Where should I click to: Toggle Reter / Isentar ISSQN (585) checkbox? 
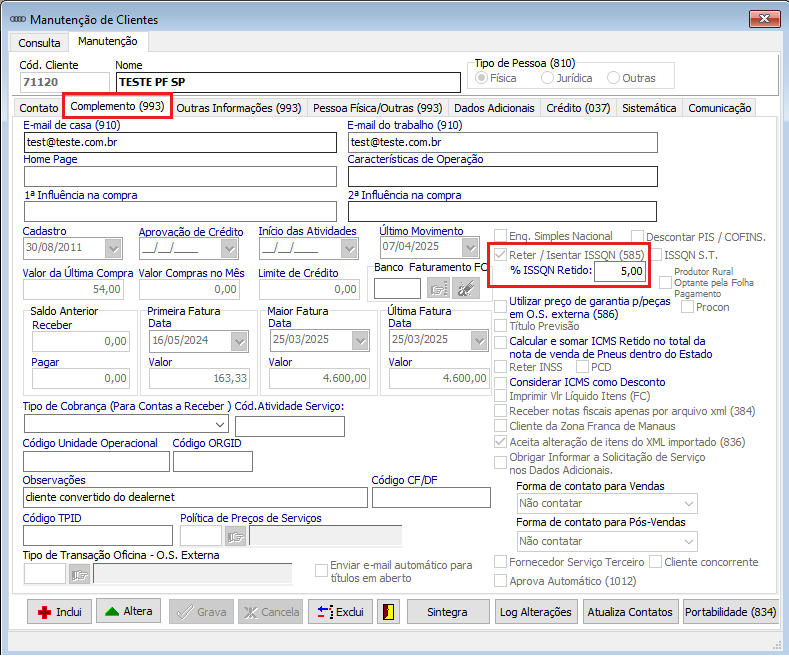pyautogui.click(x=500, y=255)
